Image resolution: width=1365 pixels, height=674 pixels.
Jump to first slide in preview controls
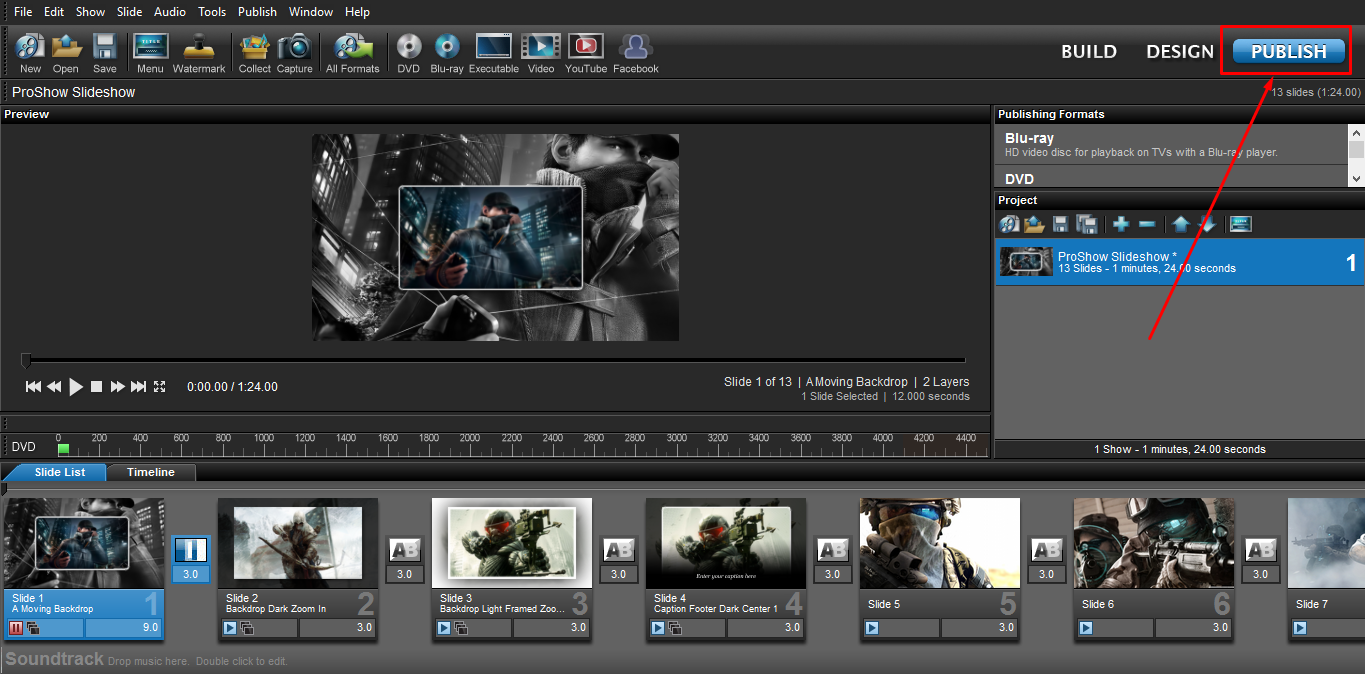click(x=33, y=387)
